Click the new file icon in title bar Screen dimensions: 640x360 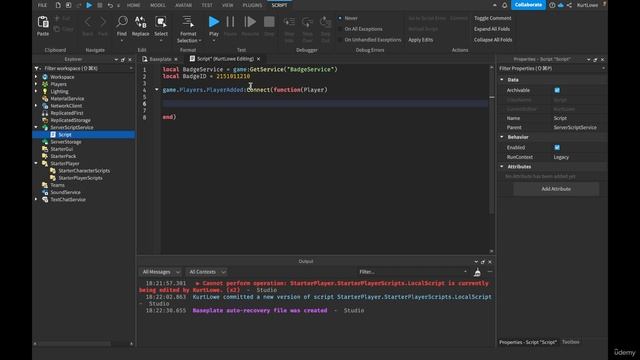[x=58, y=5]
